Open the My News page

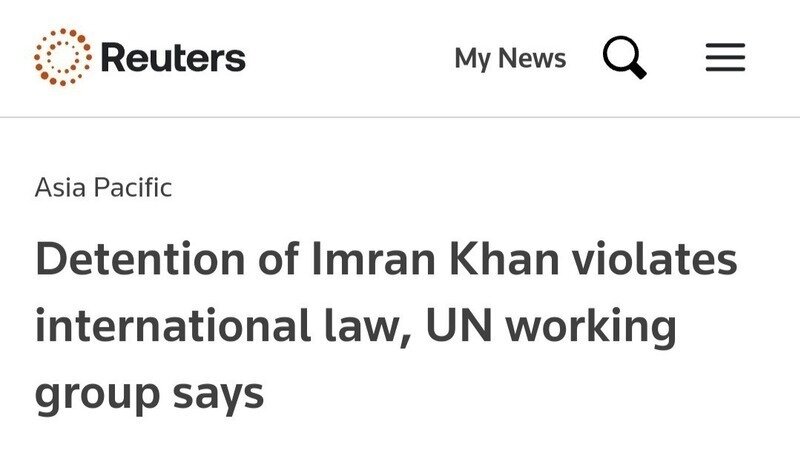[x=510, y=59]
